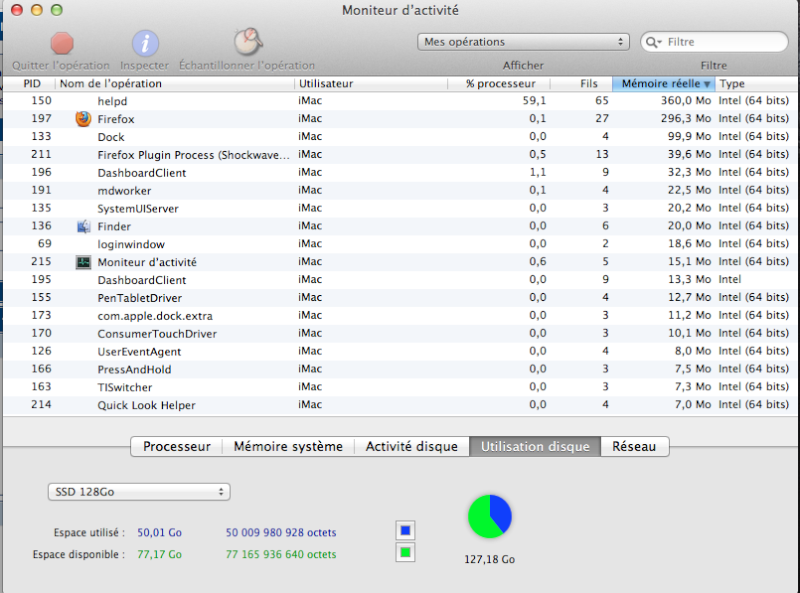Select the SystemUIServer process row
The image size is (800, 593).
[x=401, y=208]
